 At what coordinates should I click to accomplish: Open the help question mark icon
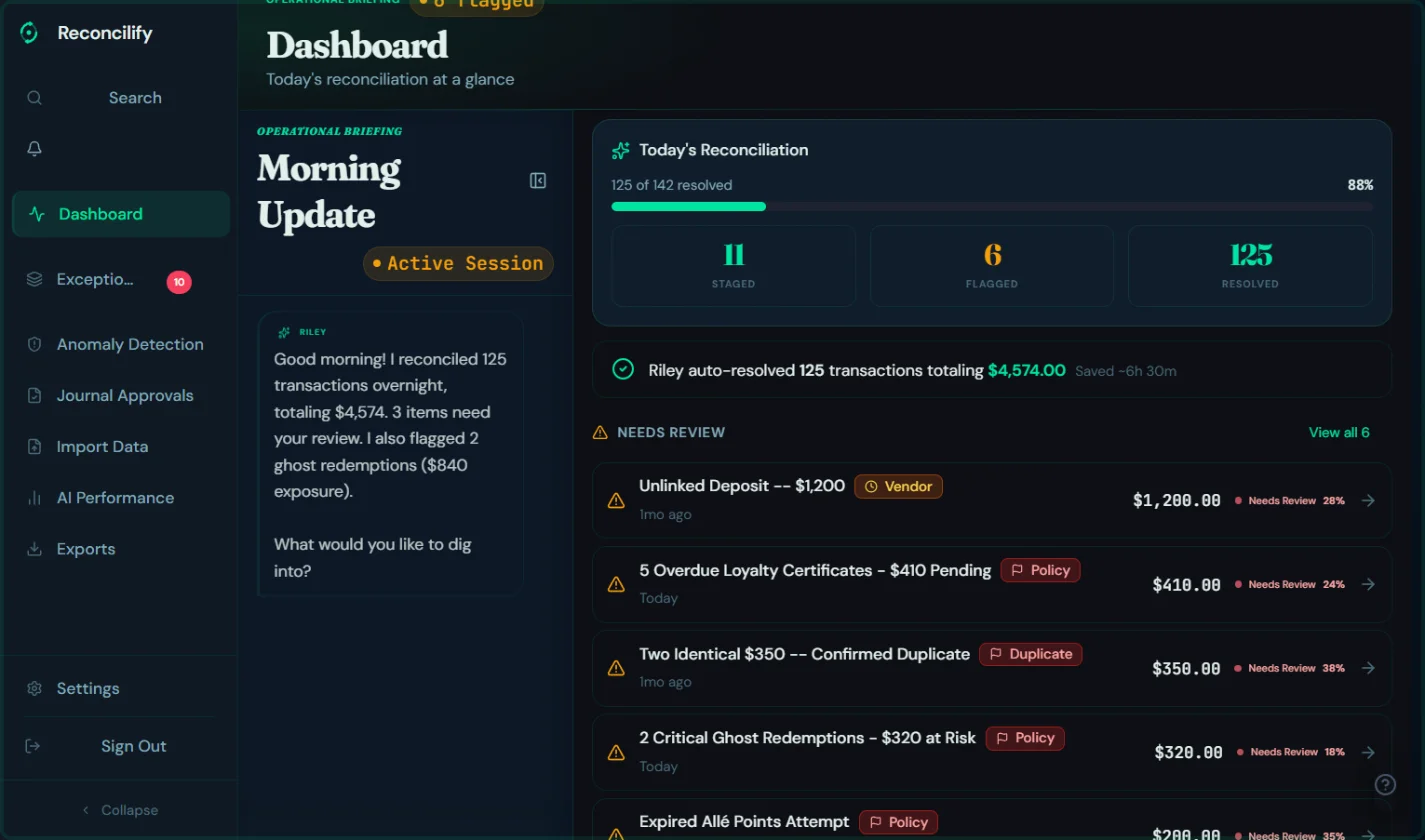tap(1385, 784)
